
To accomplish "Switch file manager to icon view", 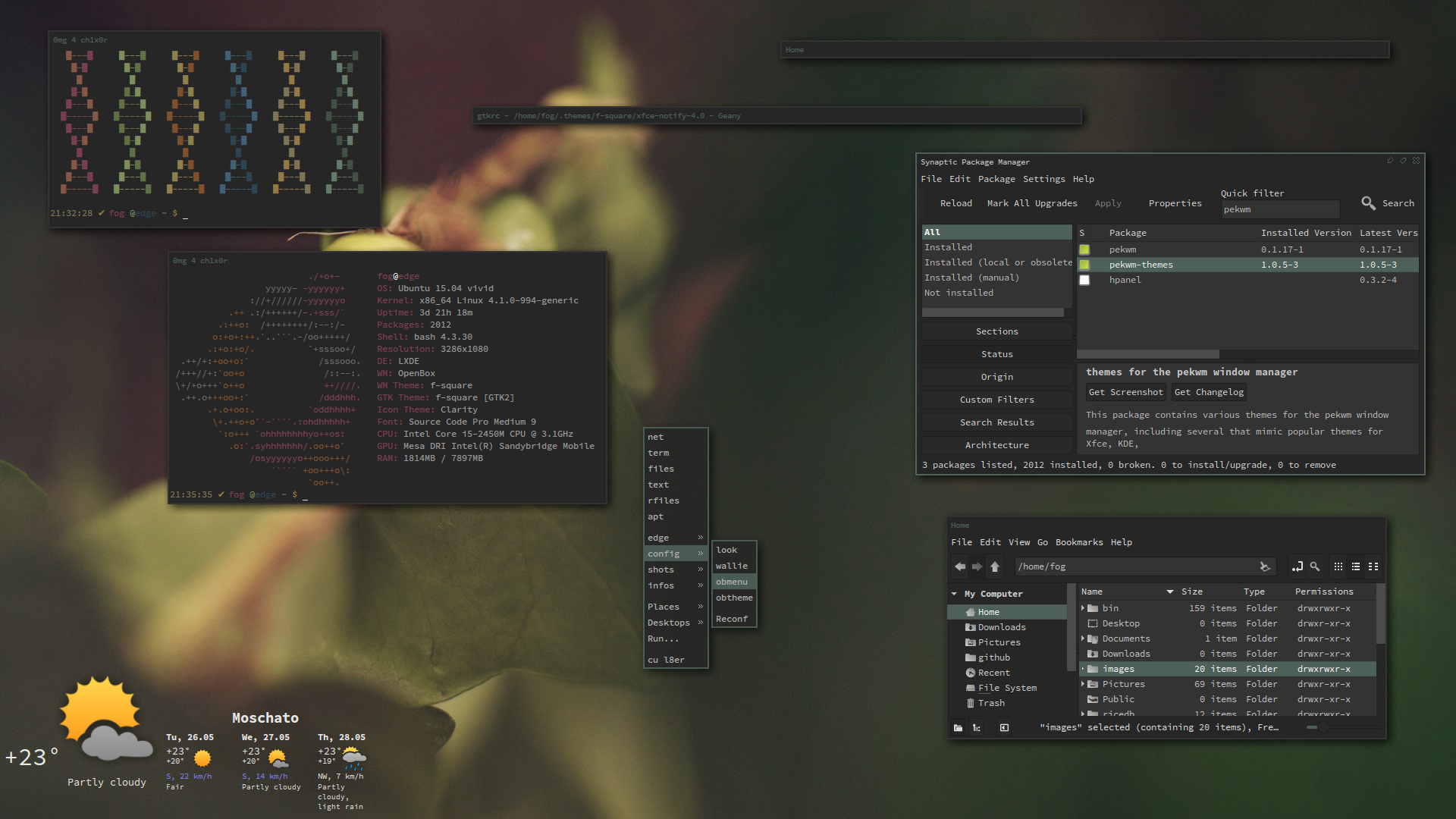I will (1338, 566).
